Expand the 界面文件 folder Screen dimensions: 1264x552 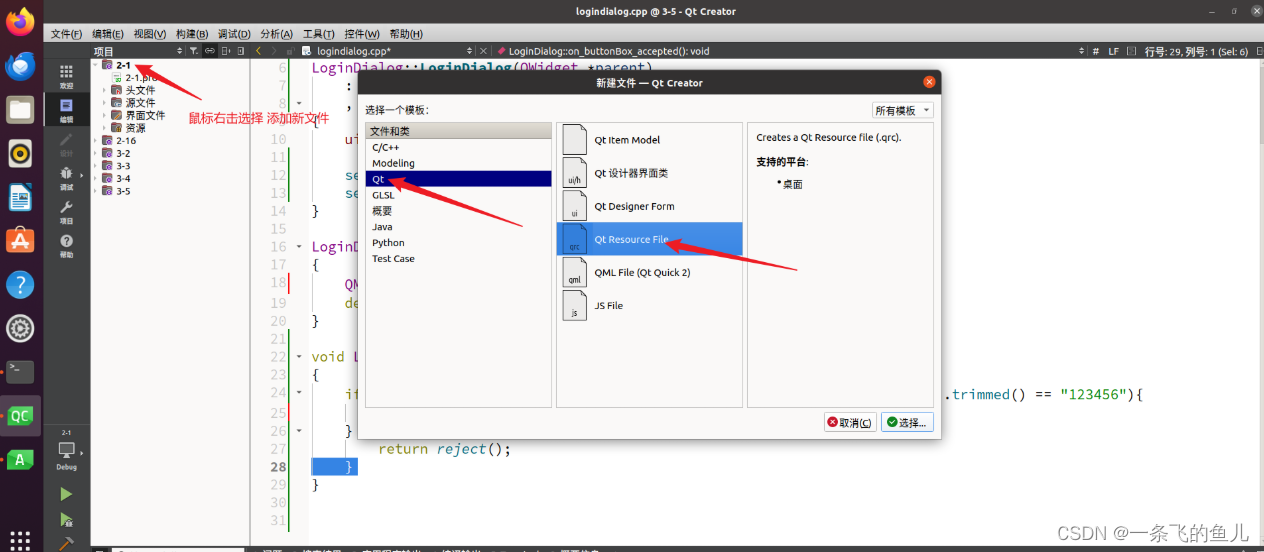pyautogui.click(x=105, y=115)
